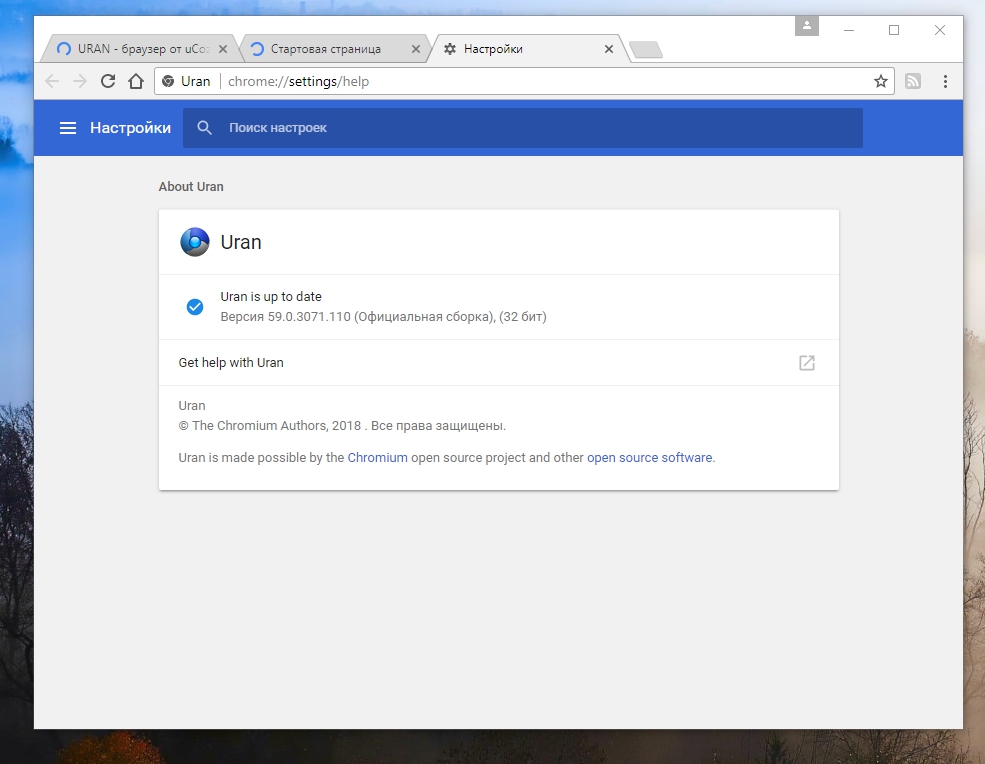Click the browser back arrow
The image size is (985, 764).
[x=52, y=81]
